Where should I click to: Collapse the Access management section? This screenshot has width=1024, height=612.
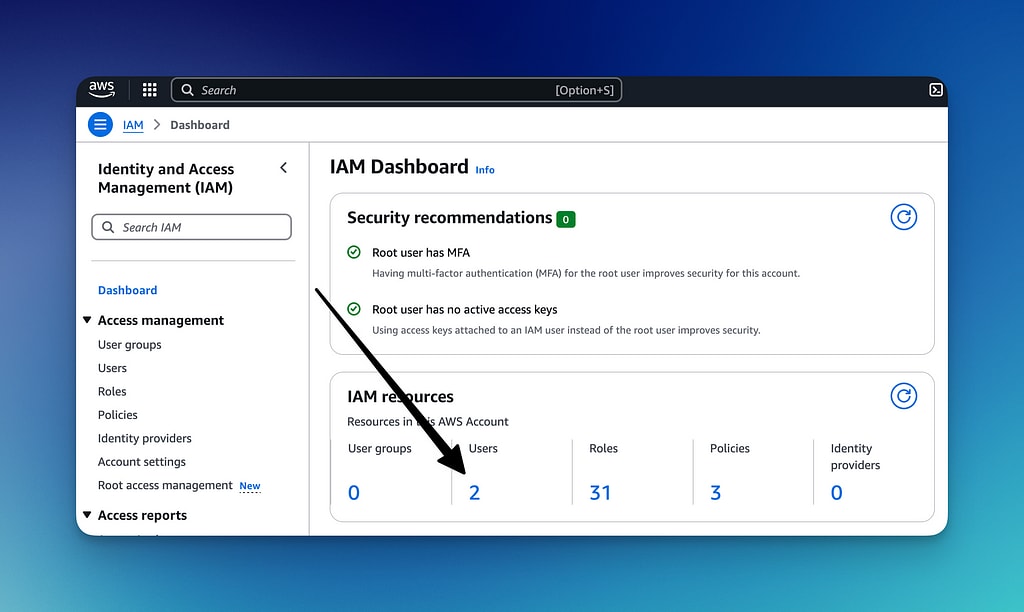(87, 320)
